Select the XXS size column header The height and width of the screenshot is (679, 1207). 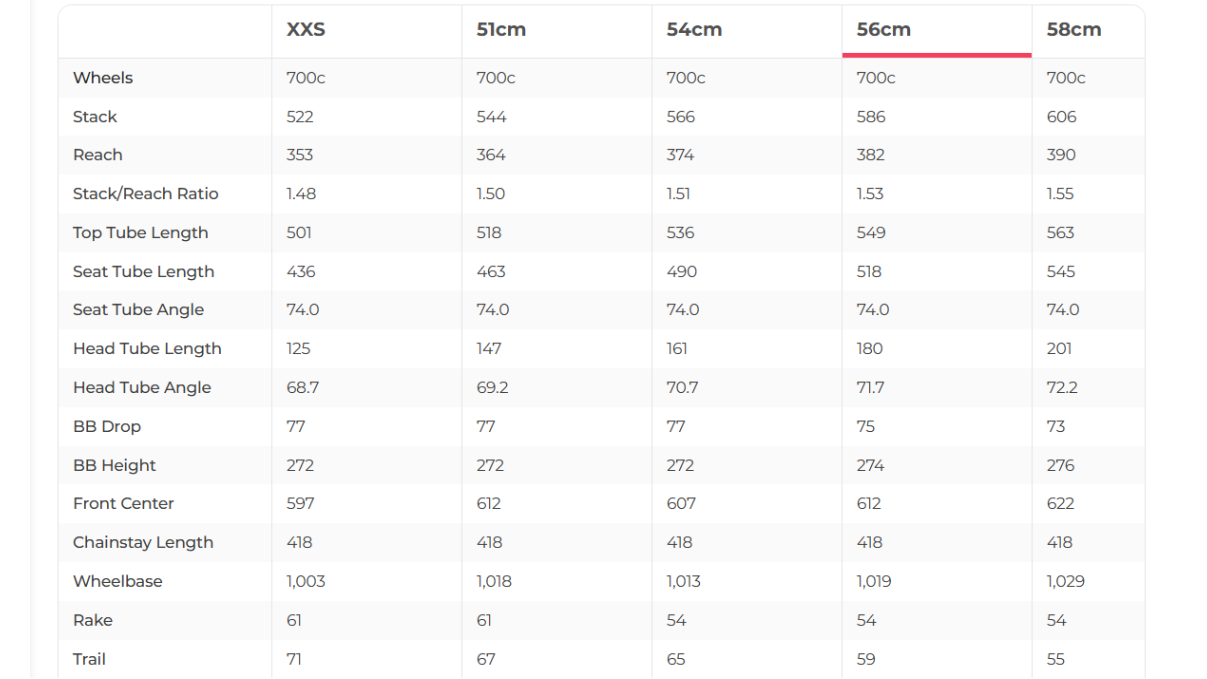306,30
